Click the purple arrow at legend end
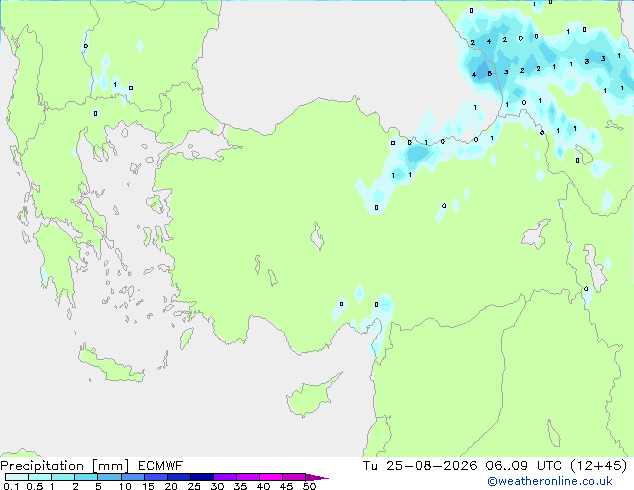 (317, 477)
